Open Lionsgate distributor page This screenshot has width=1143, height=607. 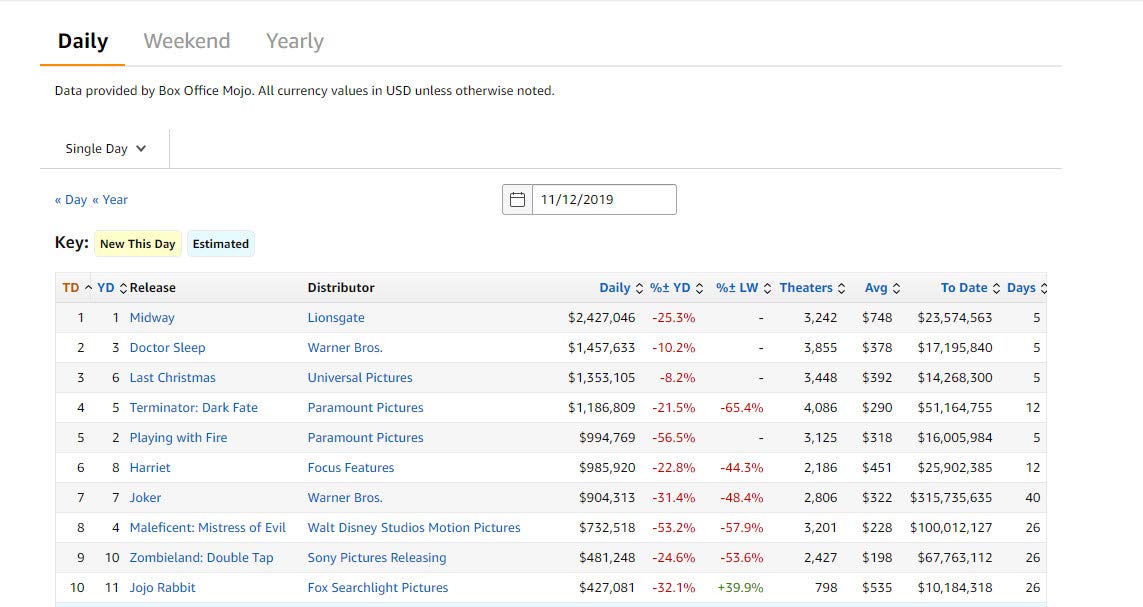(x=336, y=318)
